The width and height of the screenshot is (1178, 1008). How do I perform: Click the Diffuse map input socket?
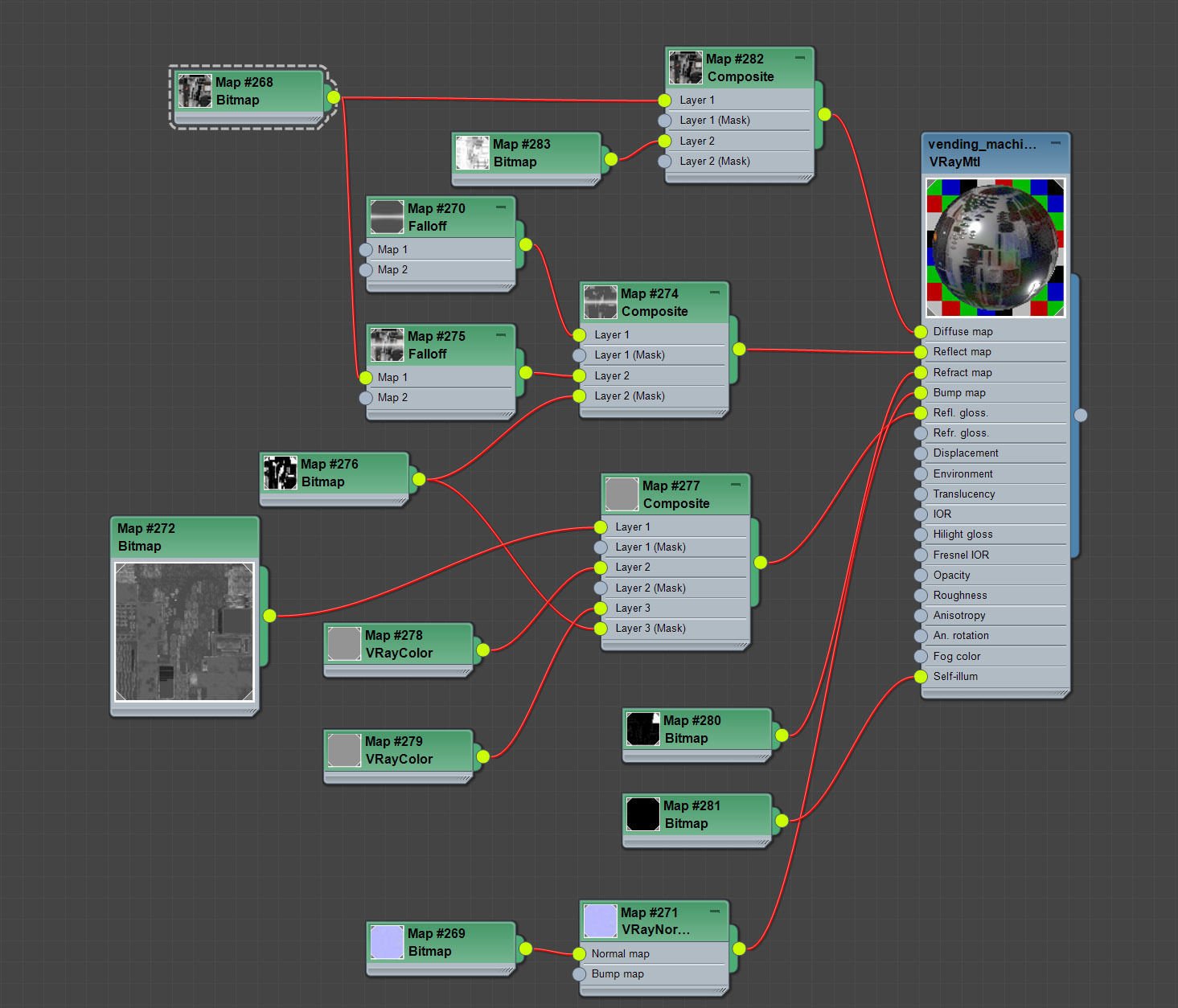click(921, 331)
